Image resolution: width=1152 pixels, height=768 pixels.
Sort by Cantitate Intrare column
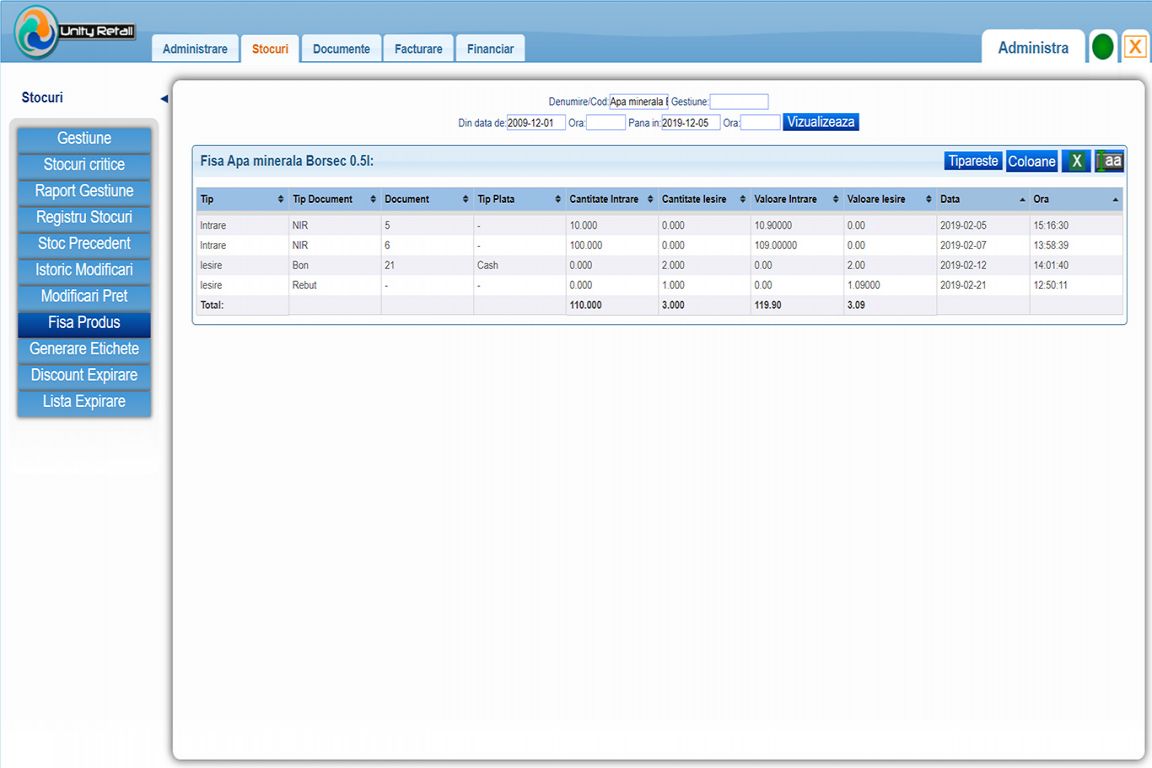tap(611, 199)
